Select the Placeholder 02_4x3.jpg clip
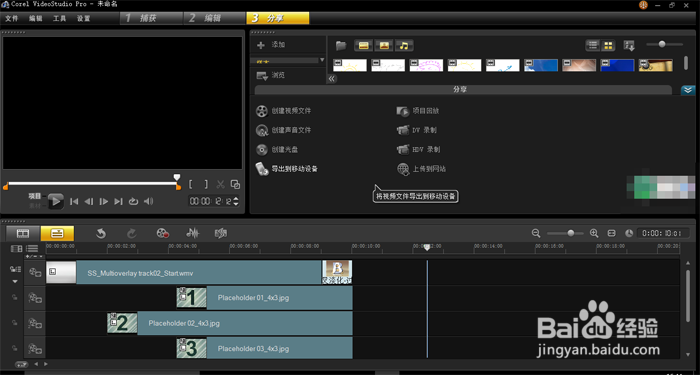The width and height of the screenshot is (700, 375). 229,323
